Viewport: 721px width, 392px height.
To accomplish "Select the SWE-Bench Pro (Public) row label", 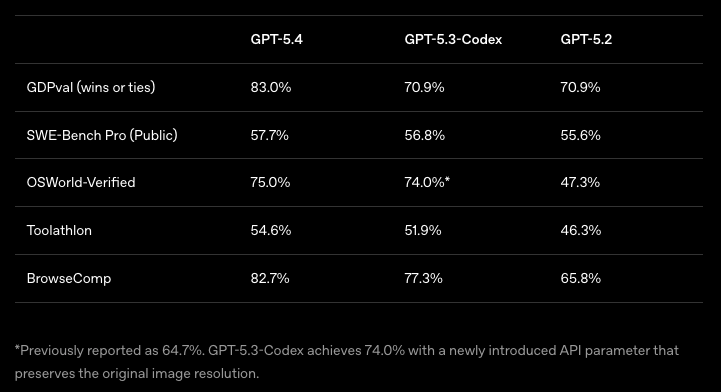I will (102, 135).
